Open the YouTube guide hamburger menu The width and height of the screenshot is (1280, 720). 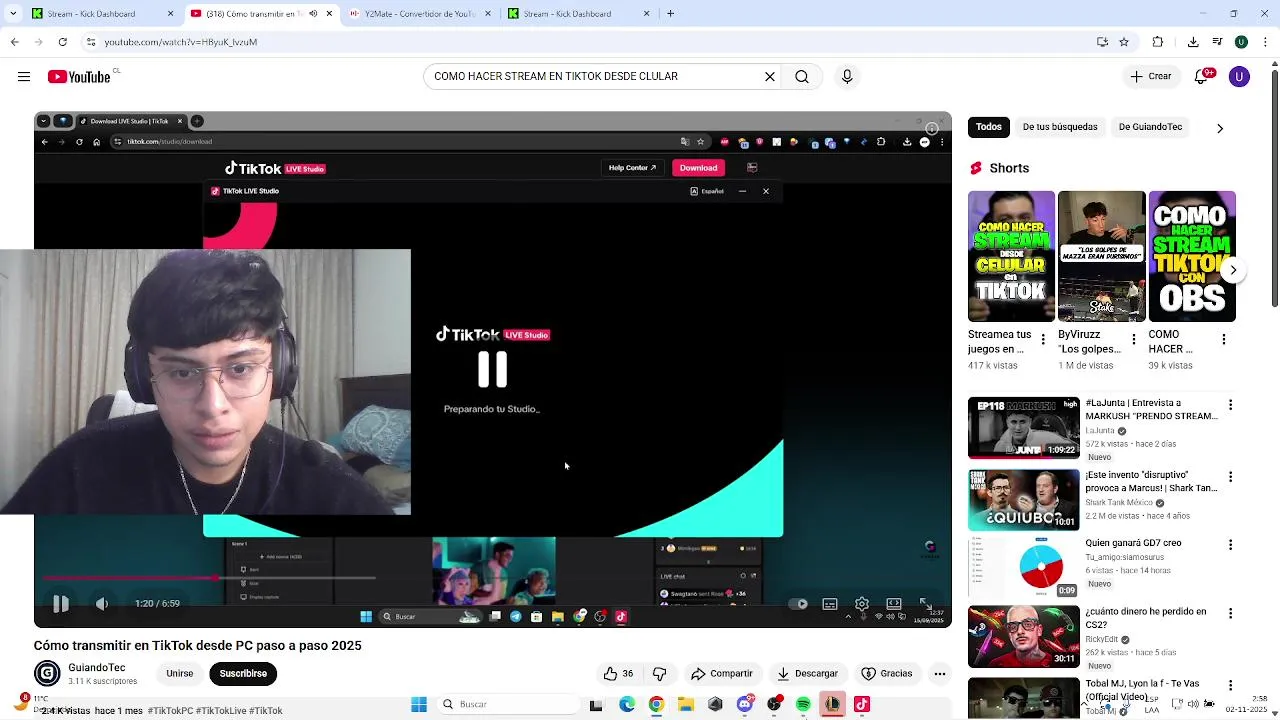click(24, 77)
